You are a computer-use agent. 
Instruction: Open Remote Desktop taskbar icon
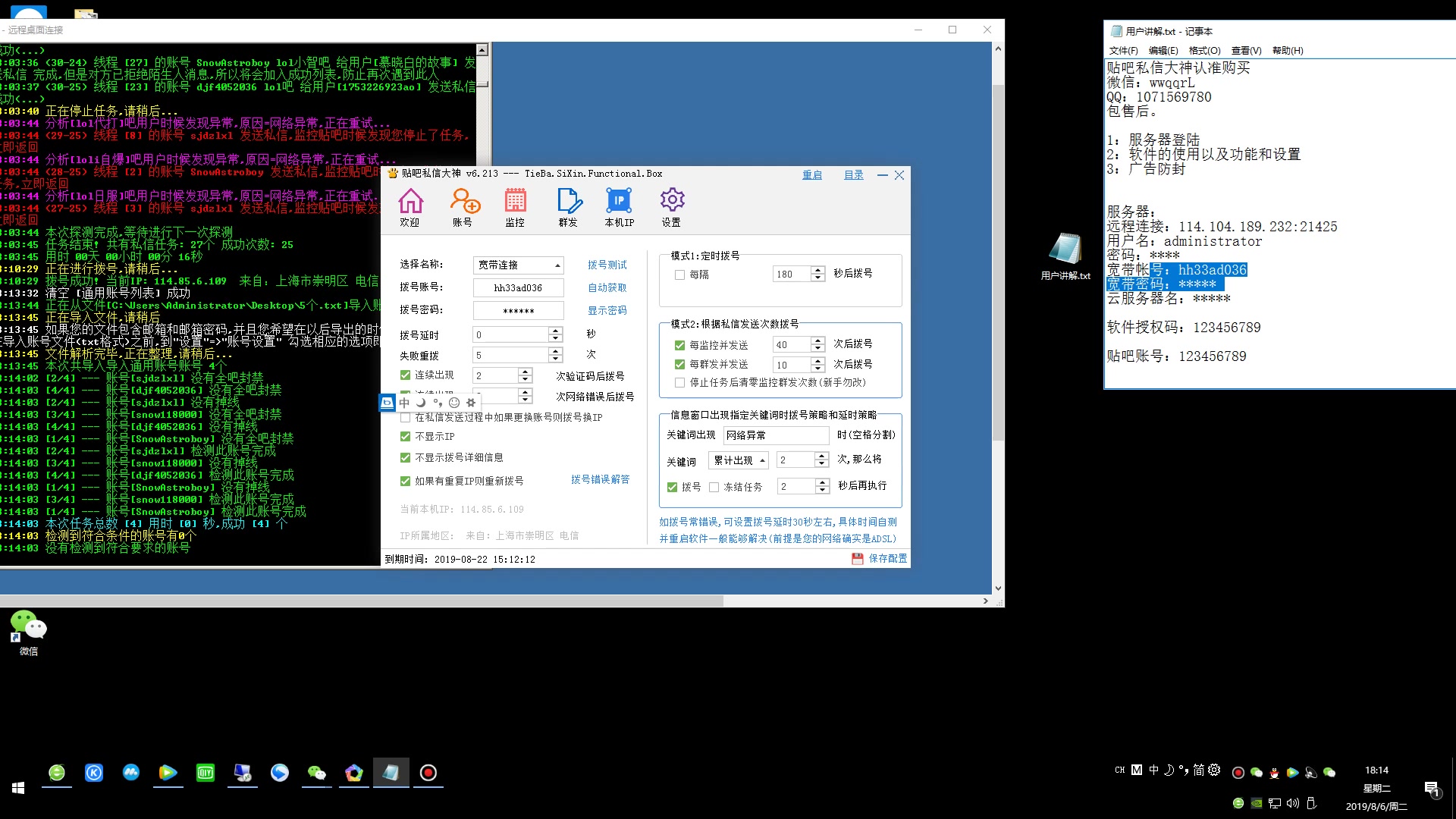[243, 773]
